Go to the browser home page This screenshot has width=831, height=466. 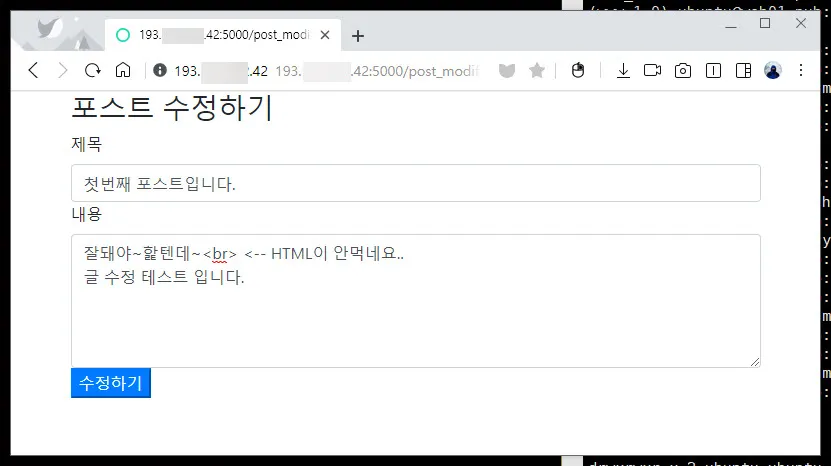click(x=123, y=70)
